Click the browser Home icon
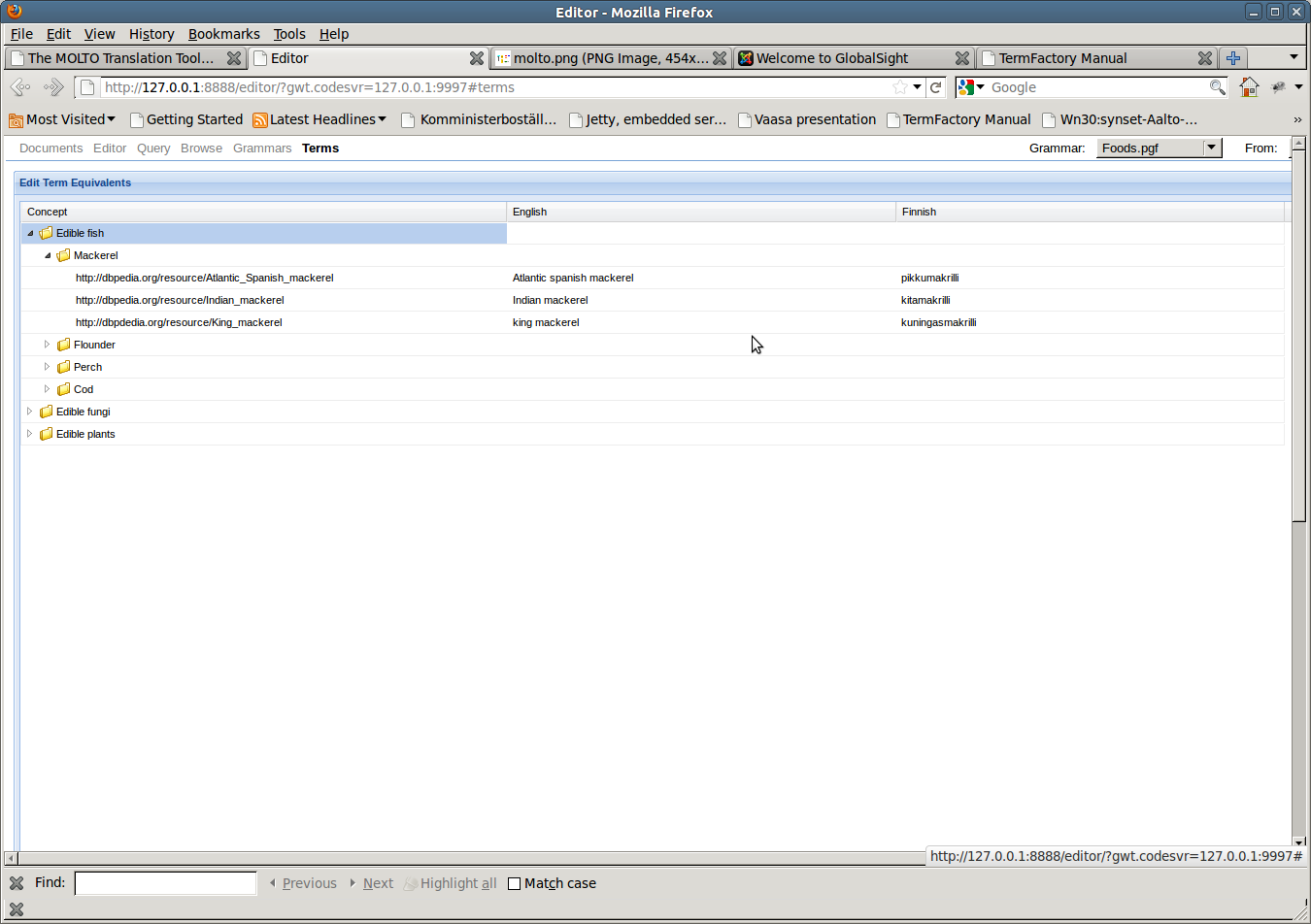 coord(1249,87)
